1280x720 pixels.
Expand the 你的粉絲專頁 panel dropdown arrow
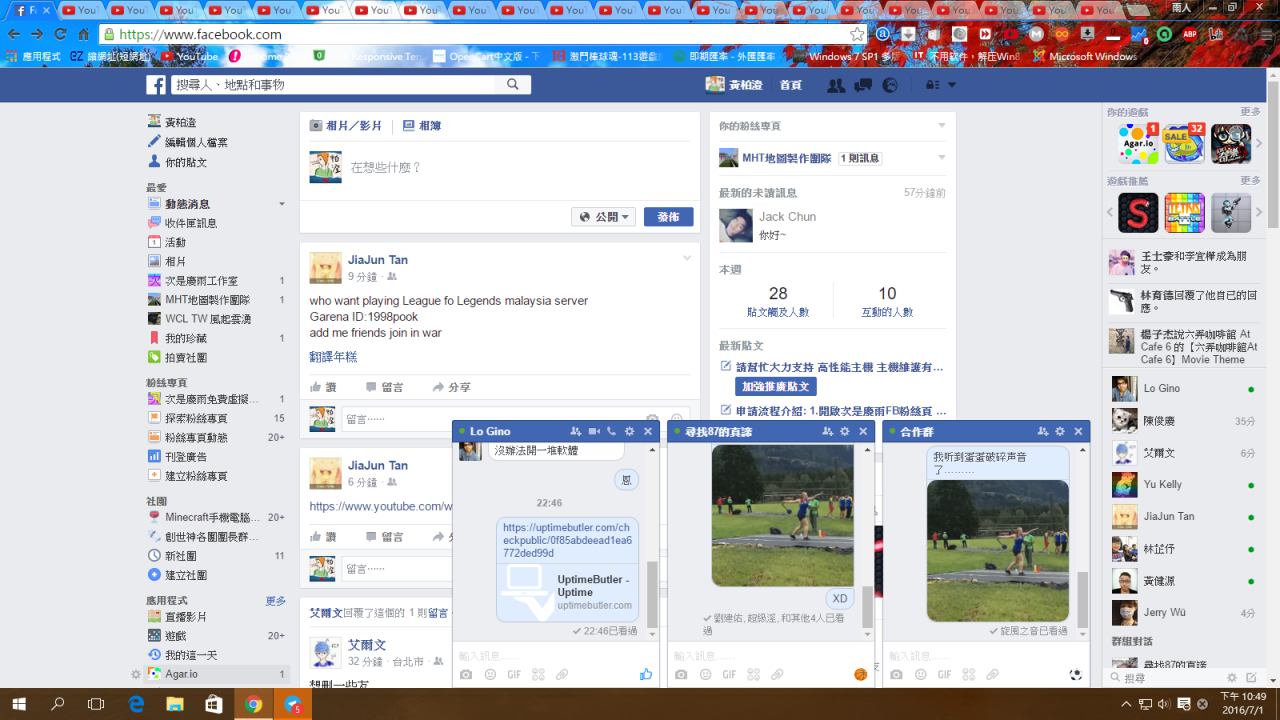tap(941, 126)
